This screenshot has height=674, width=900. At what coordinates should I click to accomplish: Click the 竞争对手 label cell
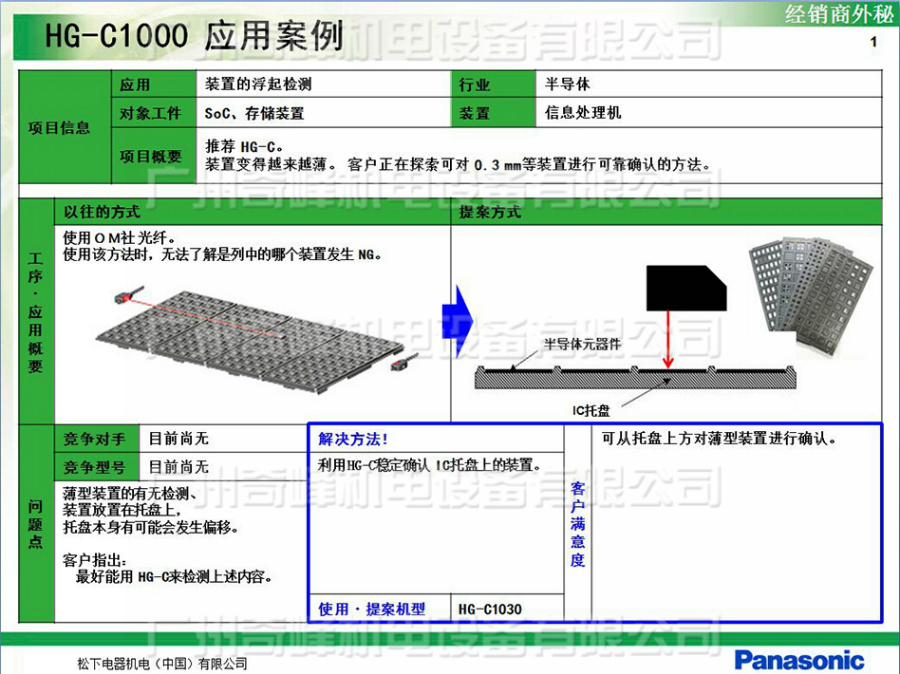(x=95, y=439)
